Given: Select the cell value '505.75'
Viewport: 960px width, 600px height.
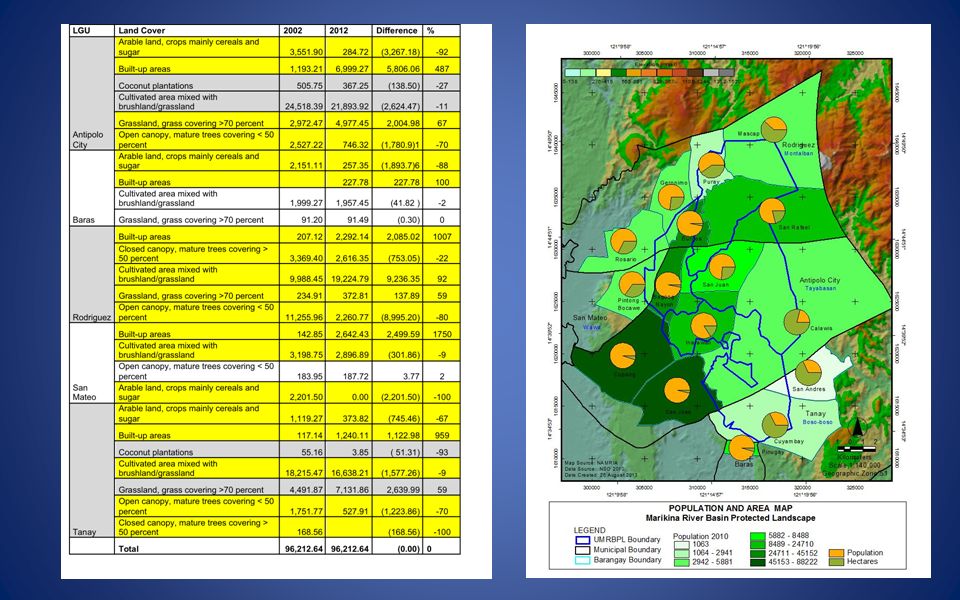Looking at the screenshot, I should click(x=310, y=86).
